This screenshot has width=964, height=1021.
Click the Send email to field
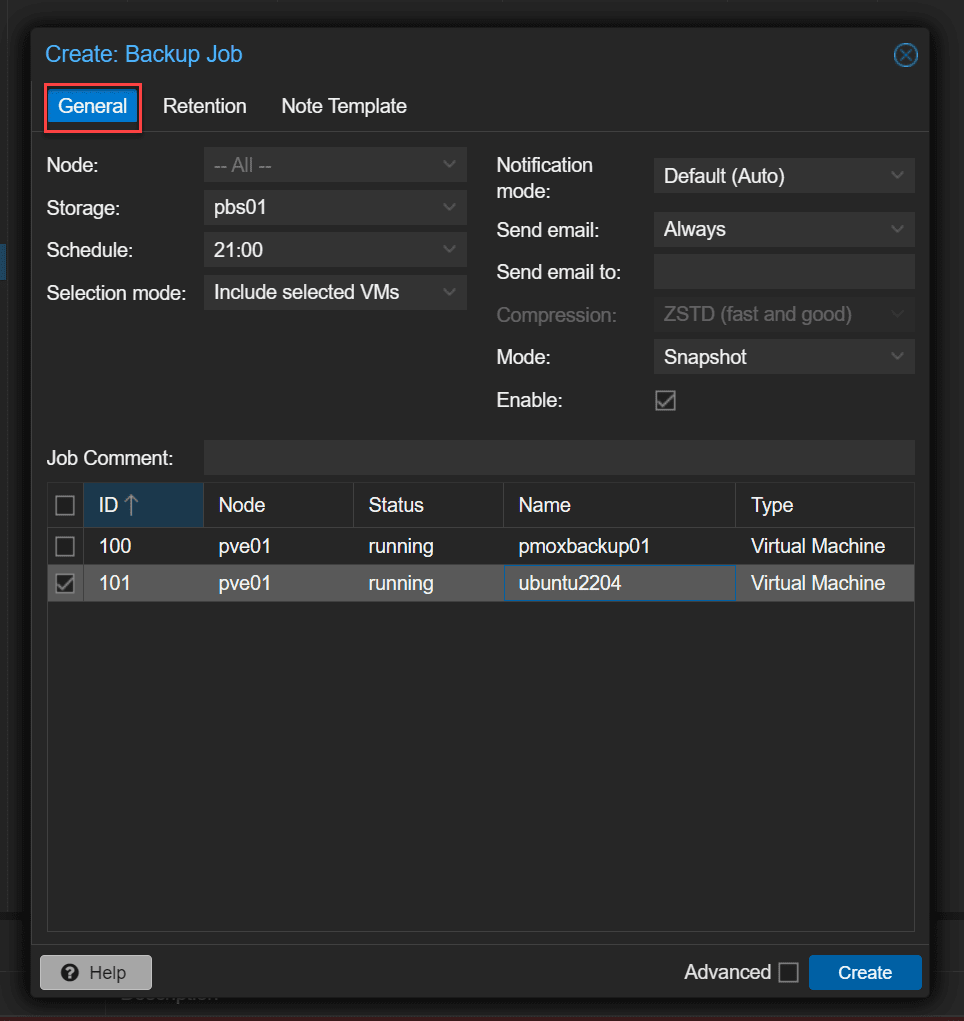pyautogui.click(x=783, y=272)
